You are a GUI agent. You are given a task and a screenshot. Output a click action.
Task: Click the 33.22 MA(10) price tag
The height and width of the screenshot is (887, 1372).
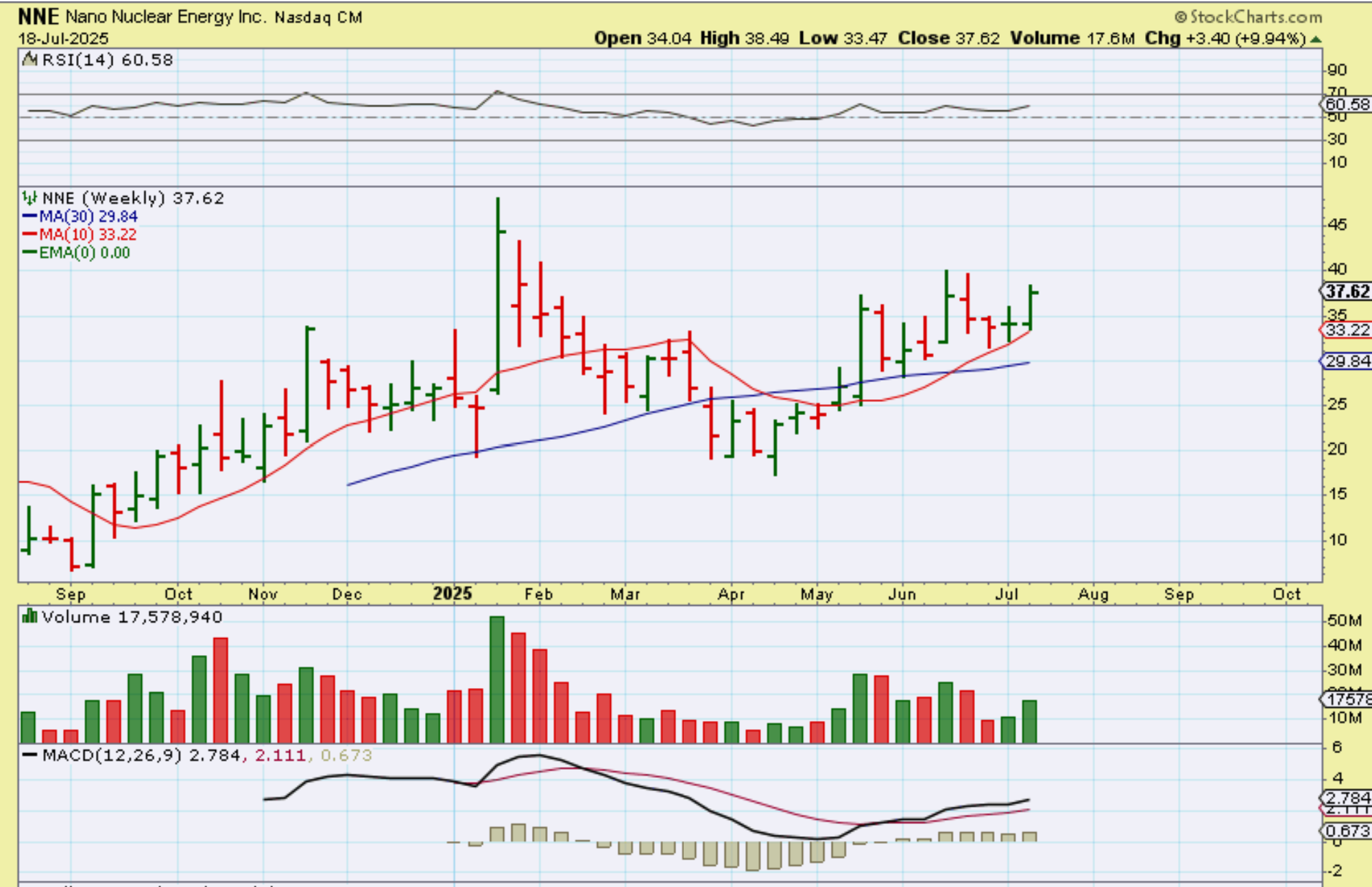click(1347, 330)
